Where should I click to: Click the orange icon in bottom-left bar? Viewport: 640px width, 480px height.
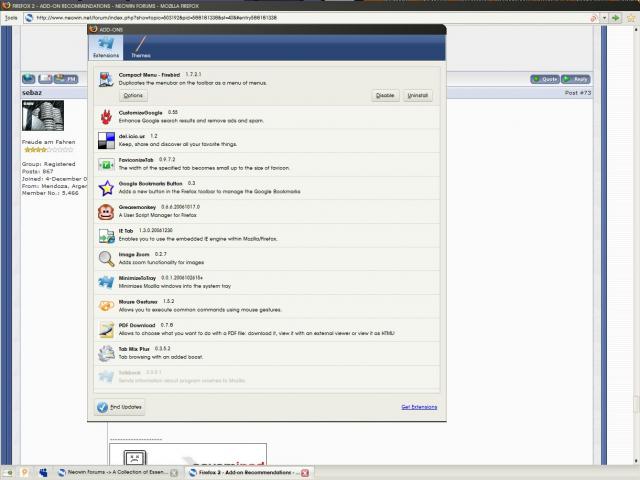[24, 473]
